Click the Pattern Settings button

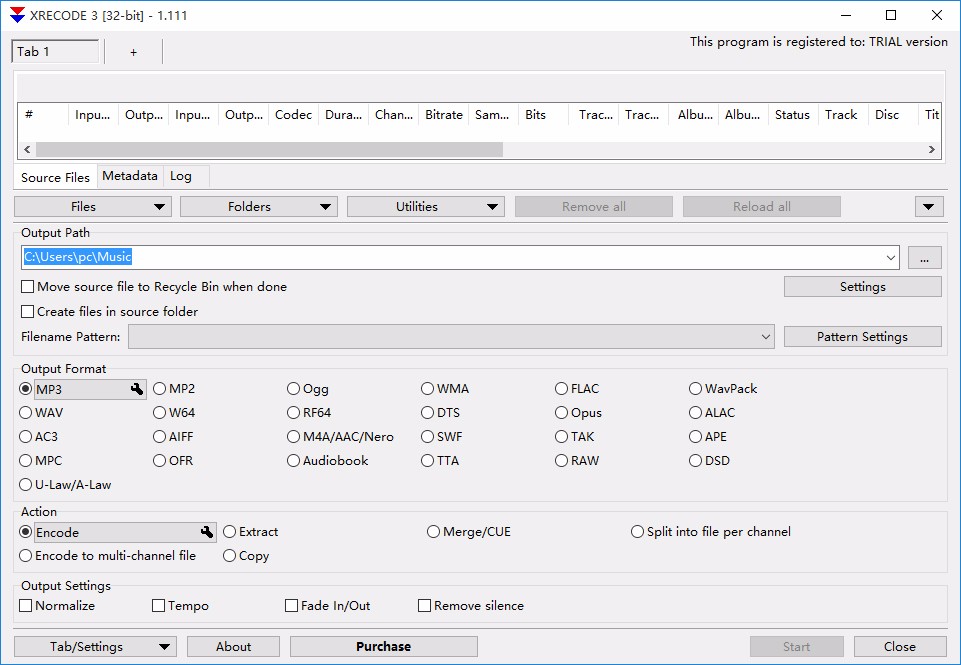tap(862, 337)
